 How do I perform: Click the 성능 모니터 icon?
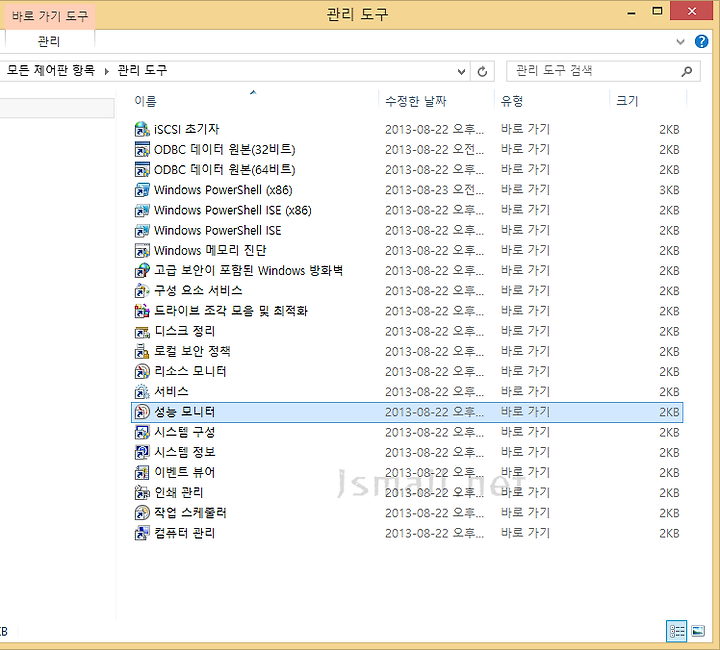142,412
